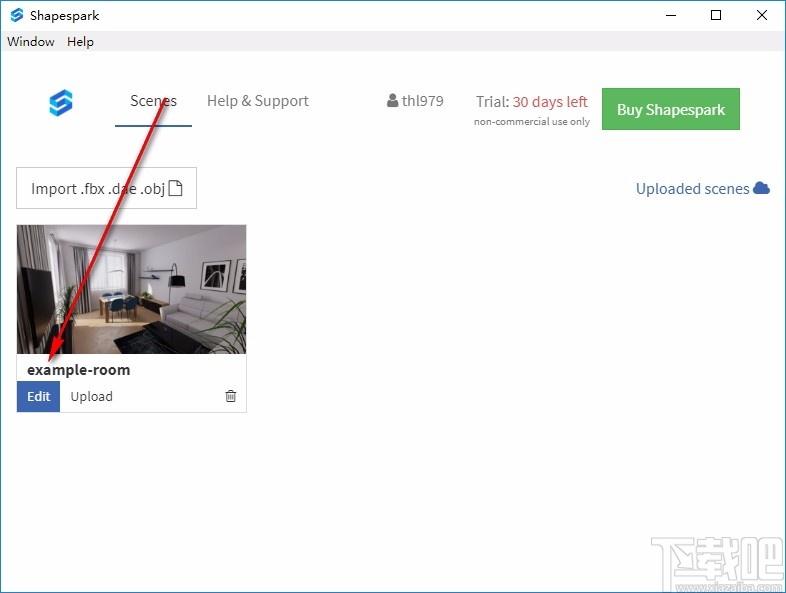This screenshot has height=593, width=786.
Task: Open the Scenes tab
Action: (x=153, y=101)
